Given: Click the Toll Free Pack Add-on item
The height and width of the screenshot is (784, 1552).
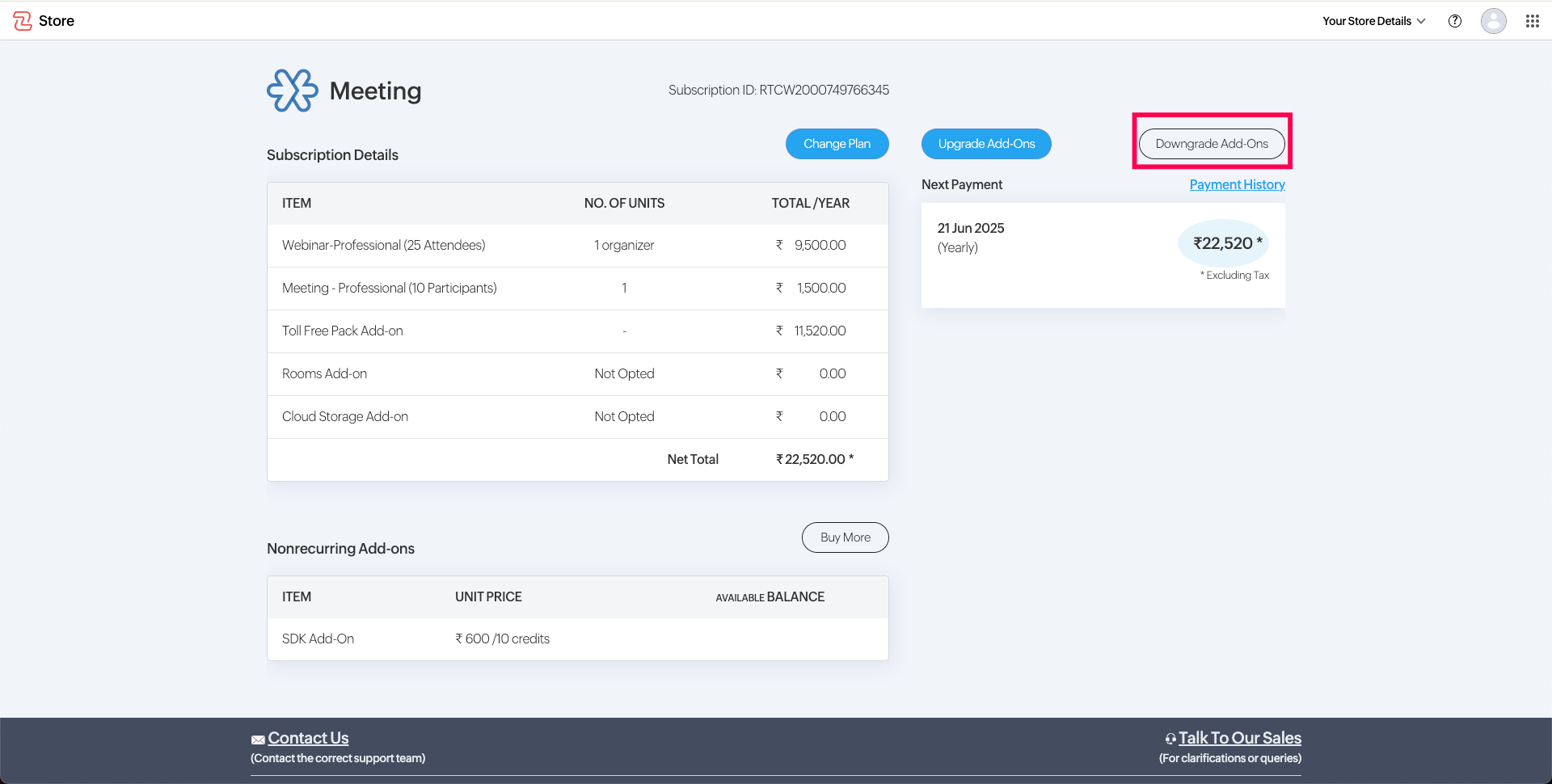Looking at the screenshot, I should 343,331.
